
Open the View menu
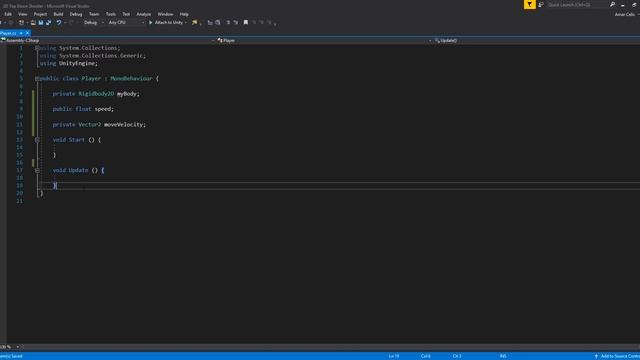[22, 14]
